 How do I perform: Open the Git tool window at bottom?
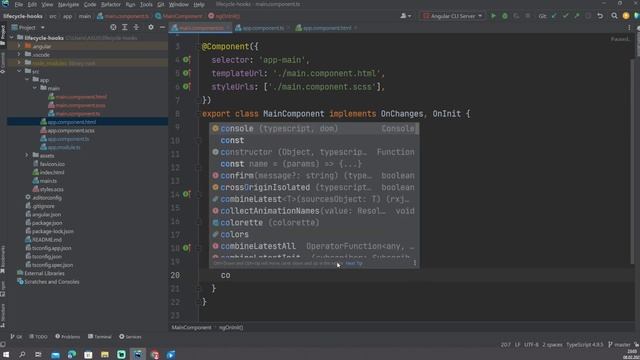click(16, 337)
